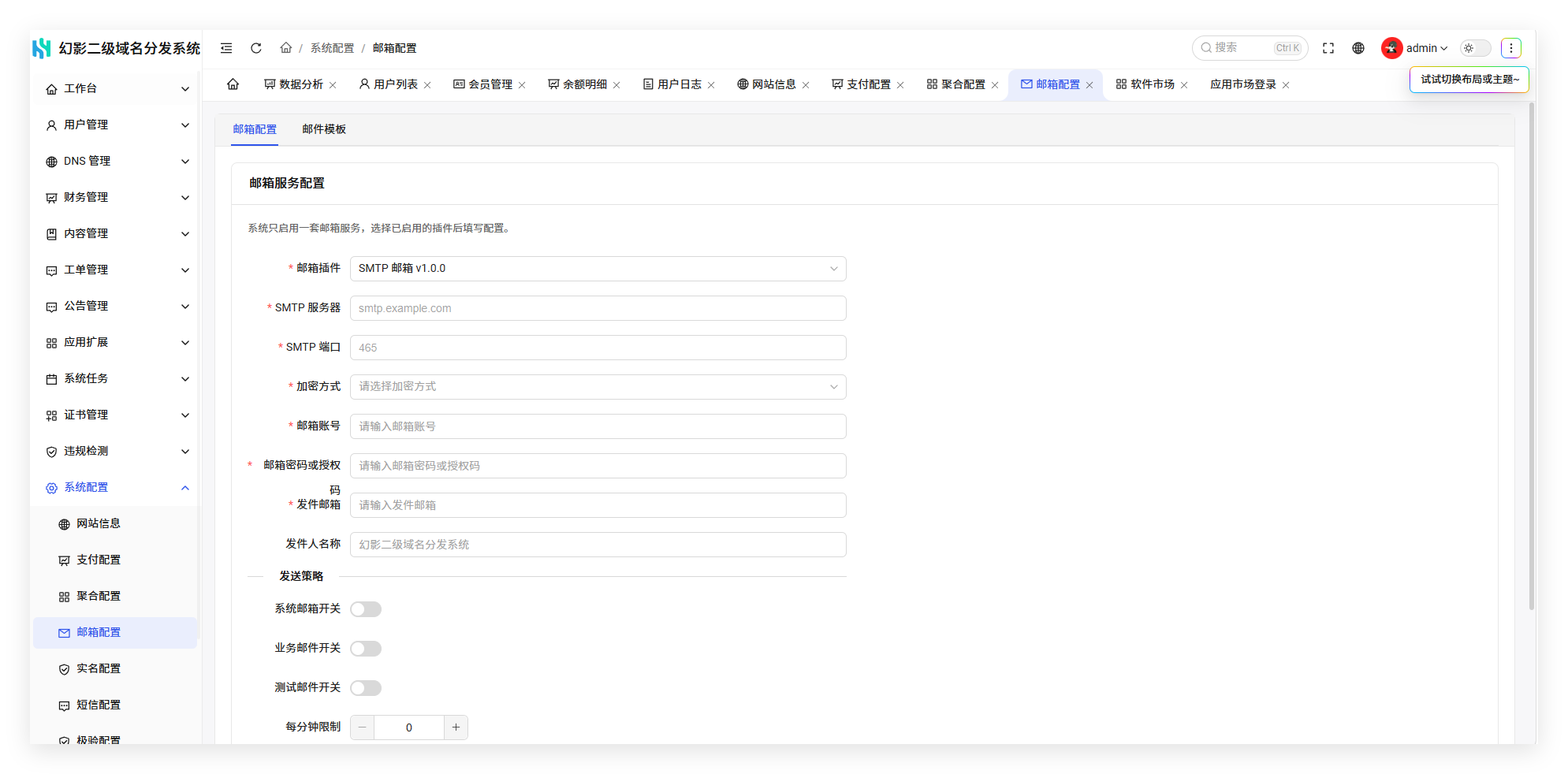The width and height of the screenshot is (1568, 774).
Task: Click the home icon in tab bar
Action: tap(233, 84)
